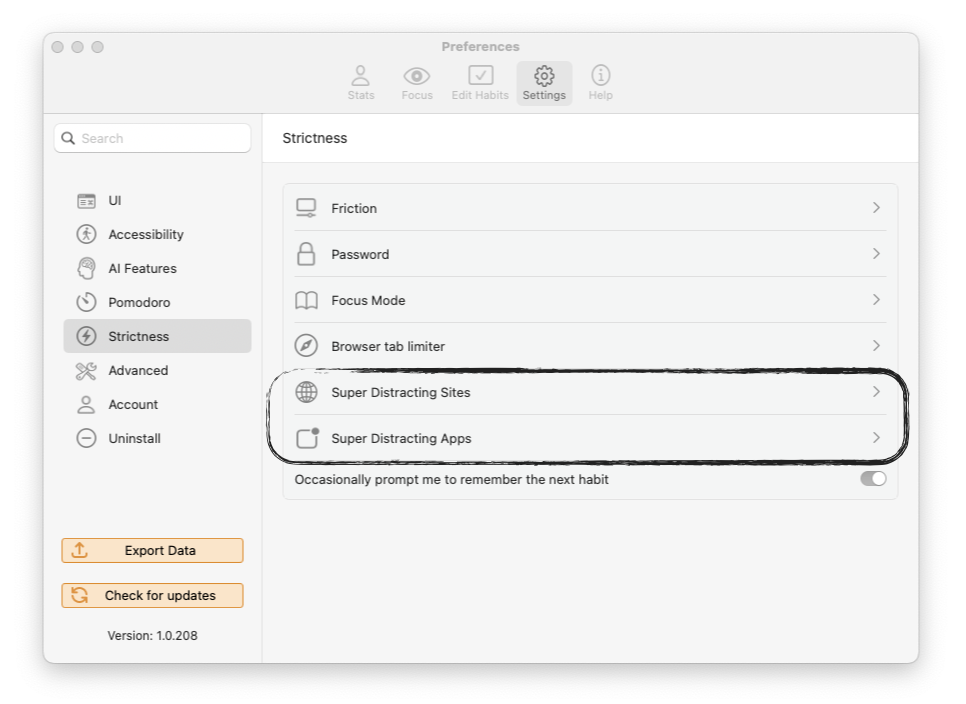
Task: Expand Focus Mode with its chevron
Action: 876,300
